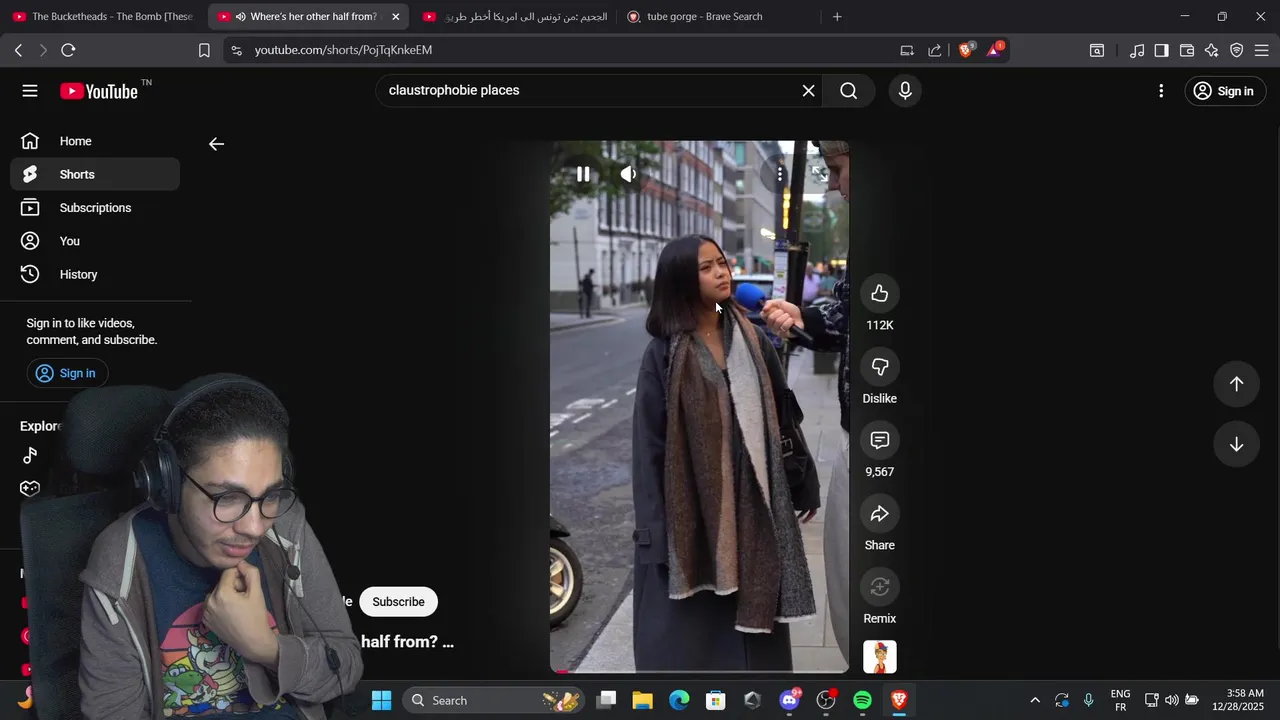Clear the search box text

point(808,91)
